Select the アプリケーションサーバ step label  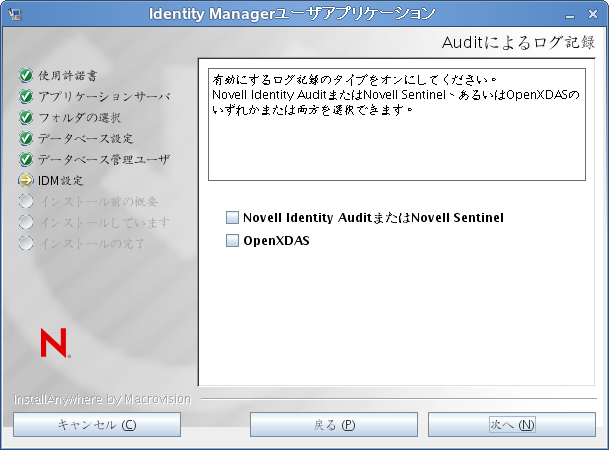click(x=104, y=97)
